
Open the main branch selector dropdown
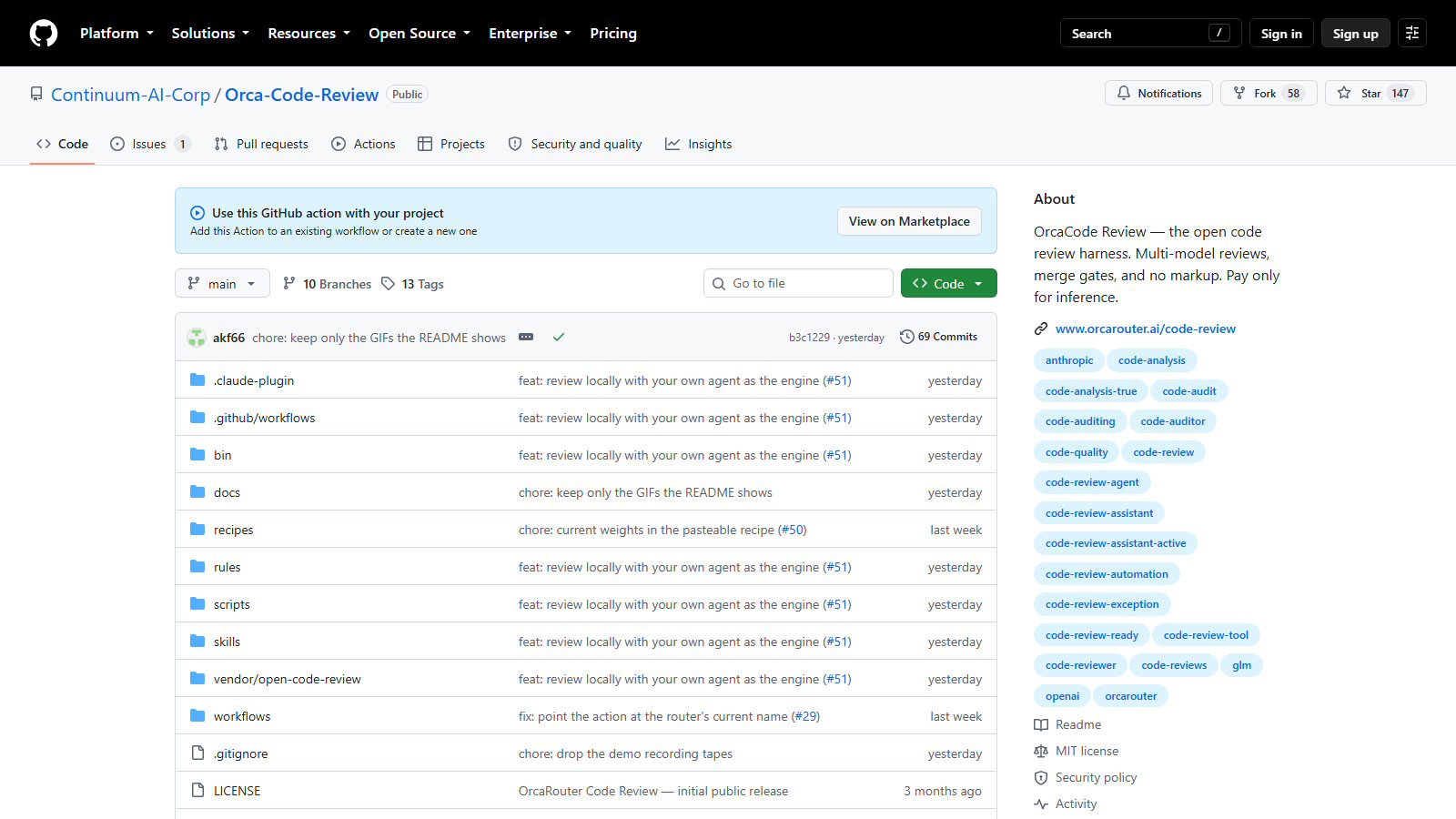pos(222,284)
